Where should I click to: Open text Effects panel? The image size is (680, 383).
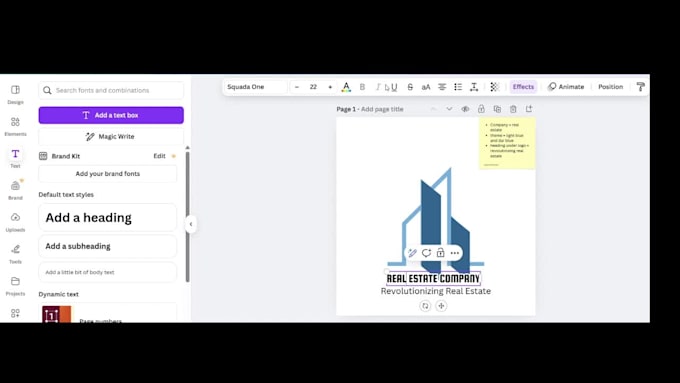(x=523, y=87)
